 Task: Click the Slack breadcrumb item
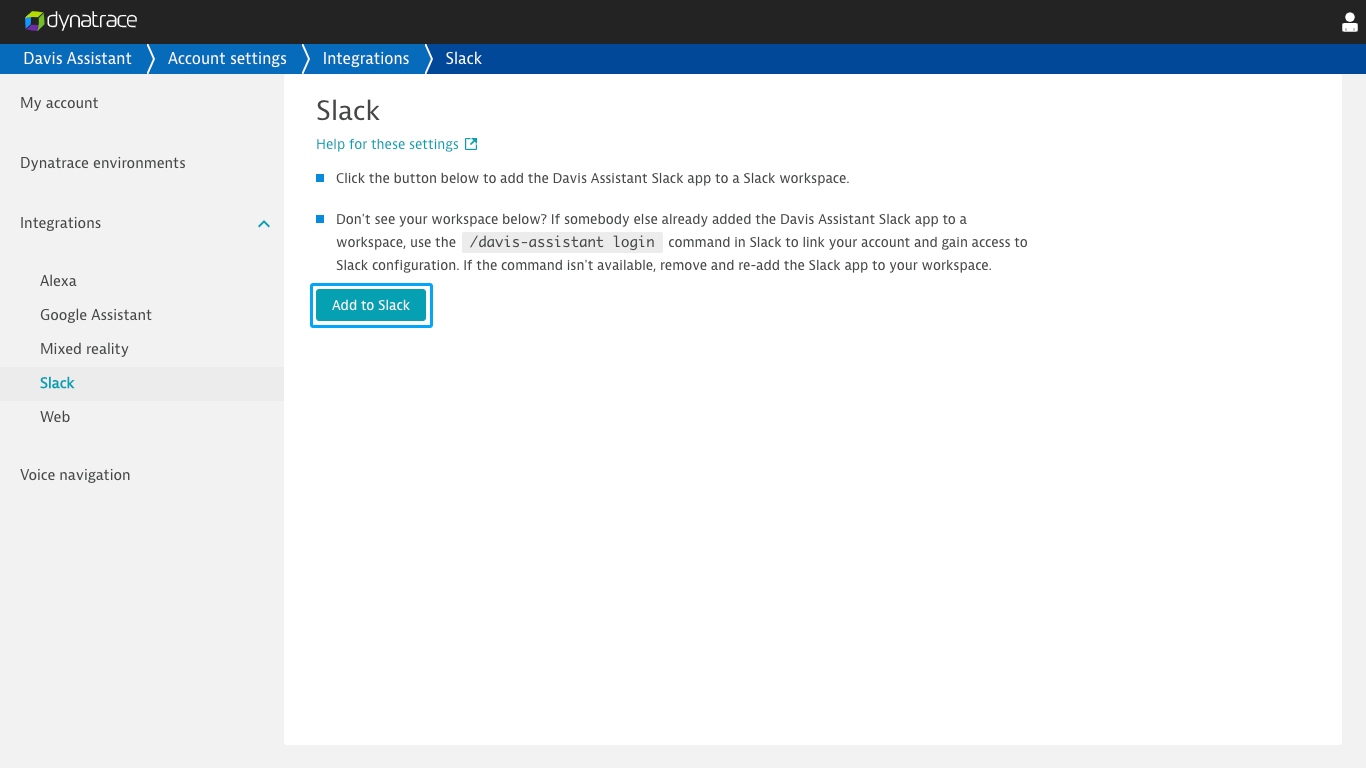pyautogui.click(x=464, y=58)
